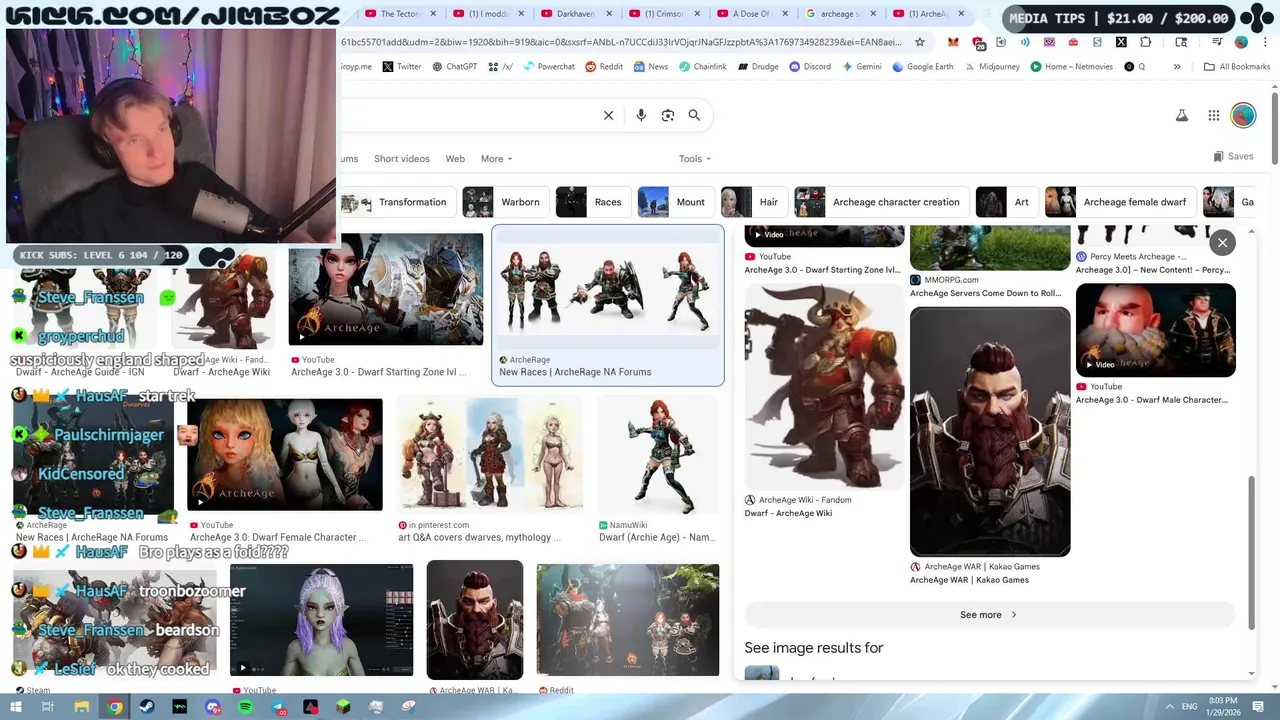Open the ChatGPT bookmark

click(454, 67)
